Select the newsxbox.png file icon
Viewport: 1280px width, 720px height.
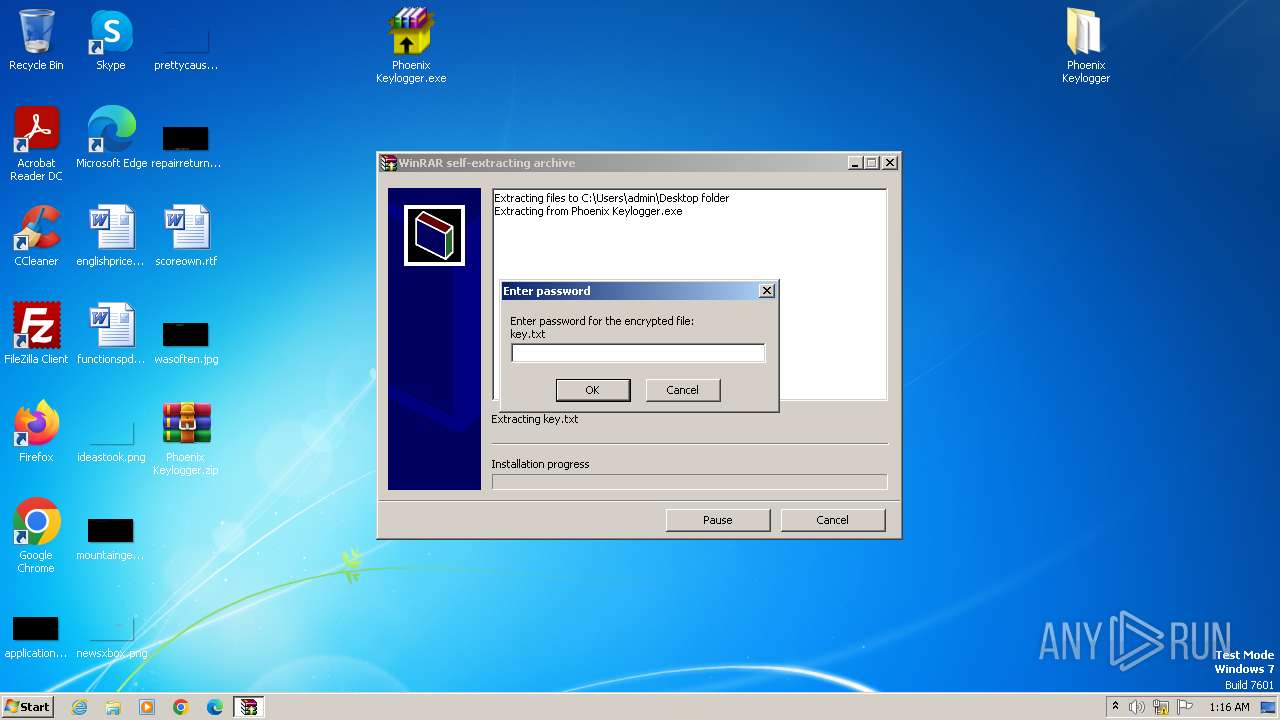111,635
